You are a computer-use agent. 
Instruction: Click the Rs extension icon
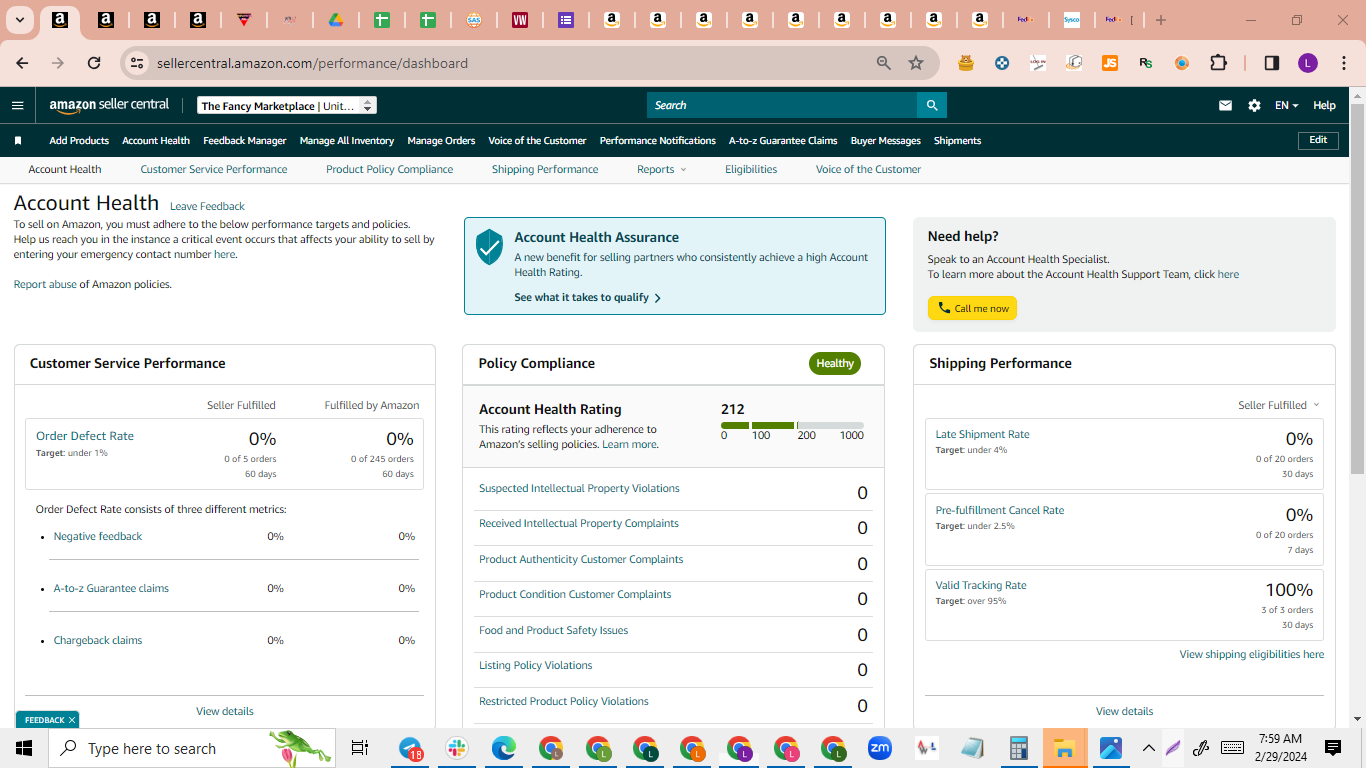coord(1146,63)
